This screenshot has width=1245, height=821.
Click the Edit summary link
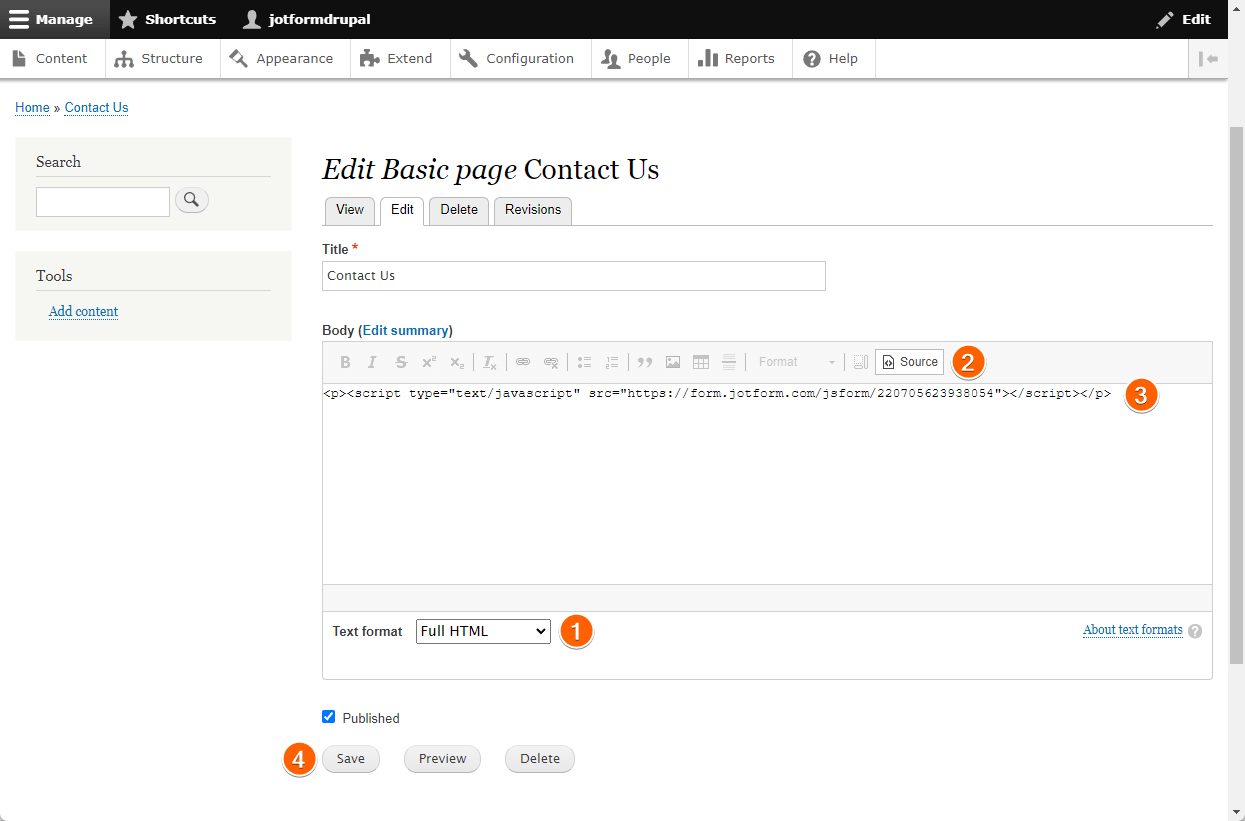click(405, 330)
